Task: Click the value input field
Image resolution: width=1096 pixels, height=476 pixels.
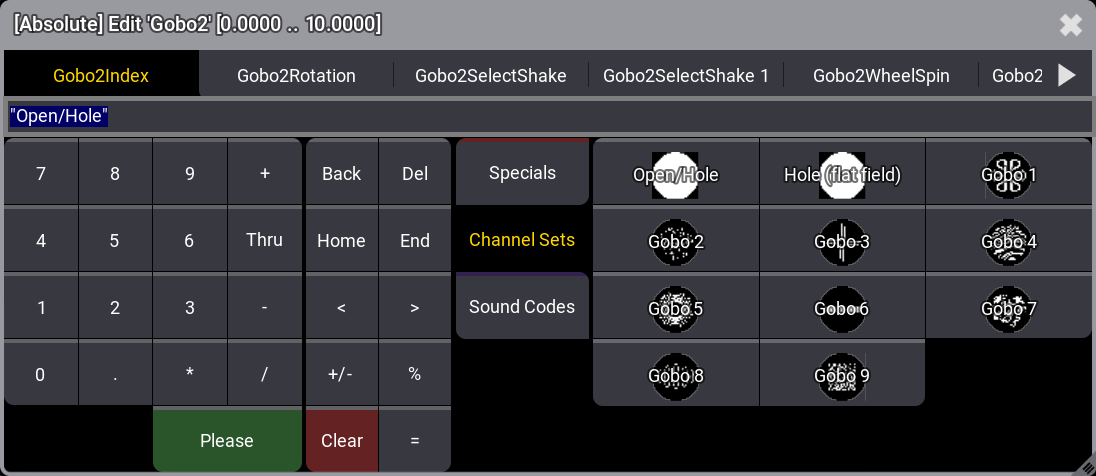Action: (x=548, y=117)
